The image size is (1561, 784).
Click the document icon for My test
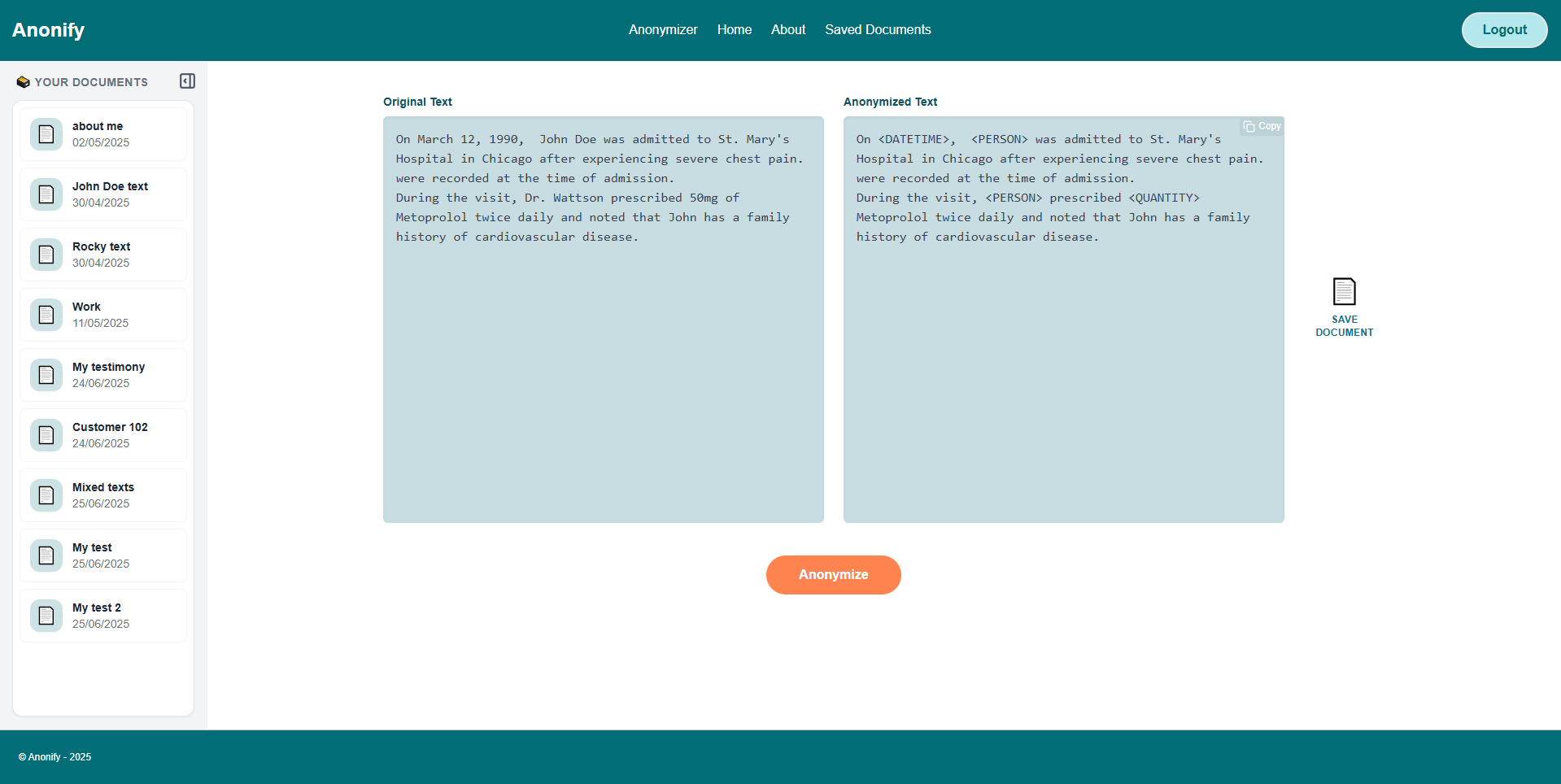pyautogui.click(x=46, y=555)
